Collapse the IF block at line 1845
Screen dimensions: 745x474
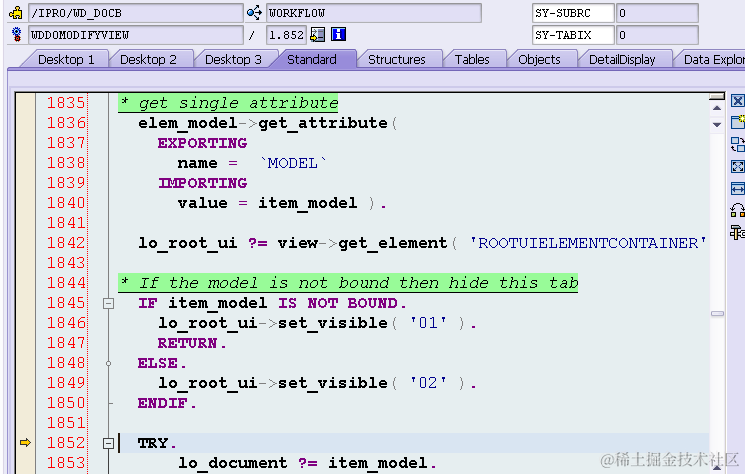108,303
